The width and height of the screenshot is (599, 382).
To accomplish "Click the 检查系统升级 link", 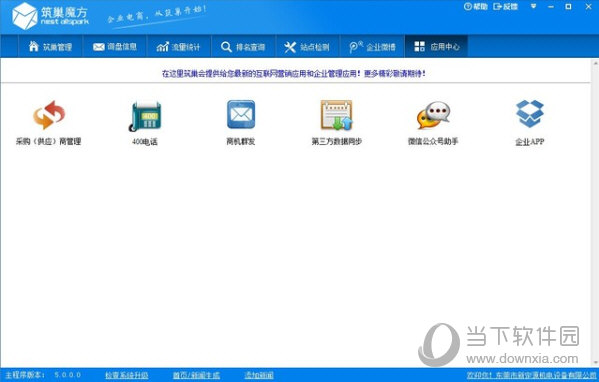I will point(126,375).
